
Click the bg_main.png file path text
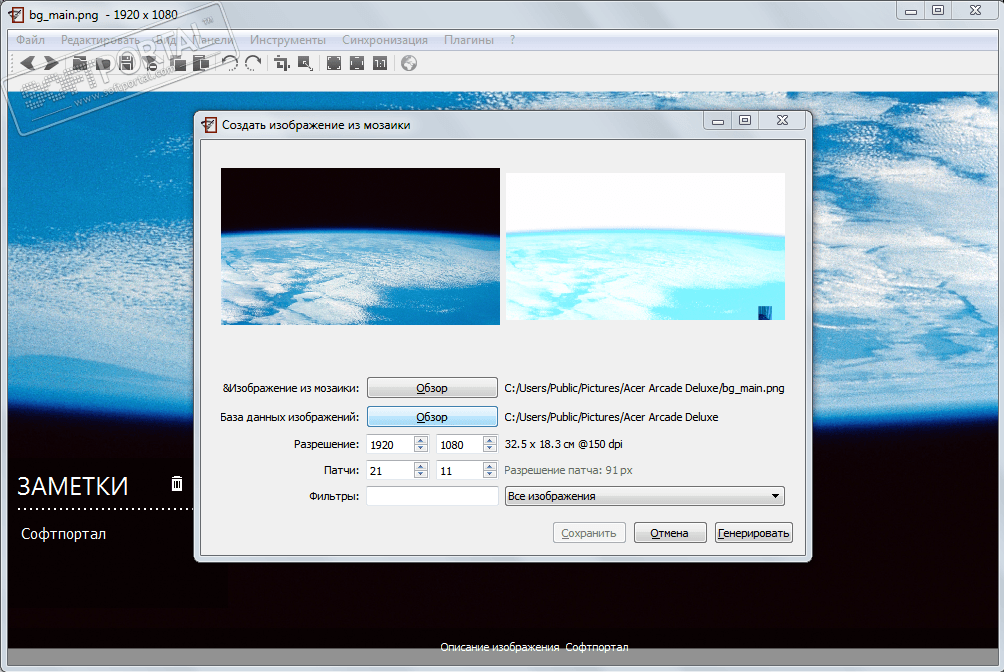tap(644, 388)
